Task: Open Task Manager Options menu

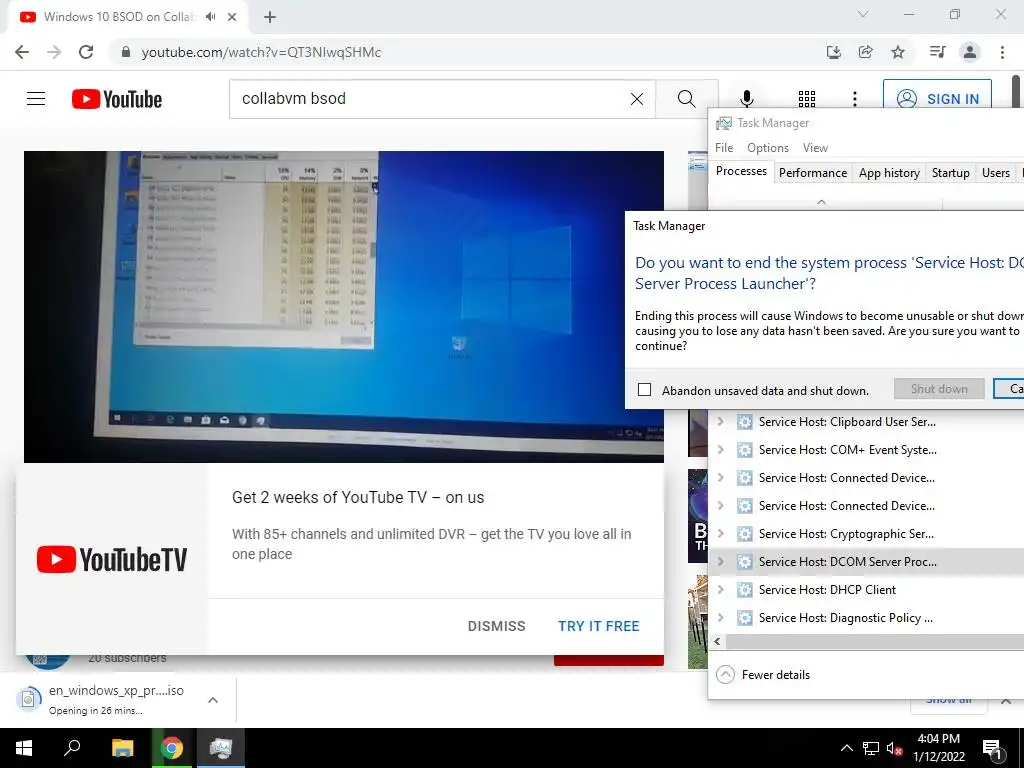Action: pos(768,148)
